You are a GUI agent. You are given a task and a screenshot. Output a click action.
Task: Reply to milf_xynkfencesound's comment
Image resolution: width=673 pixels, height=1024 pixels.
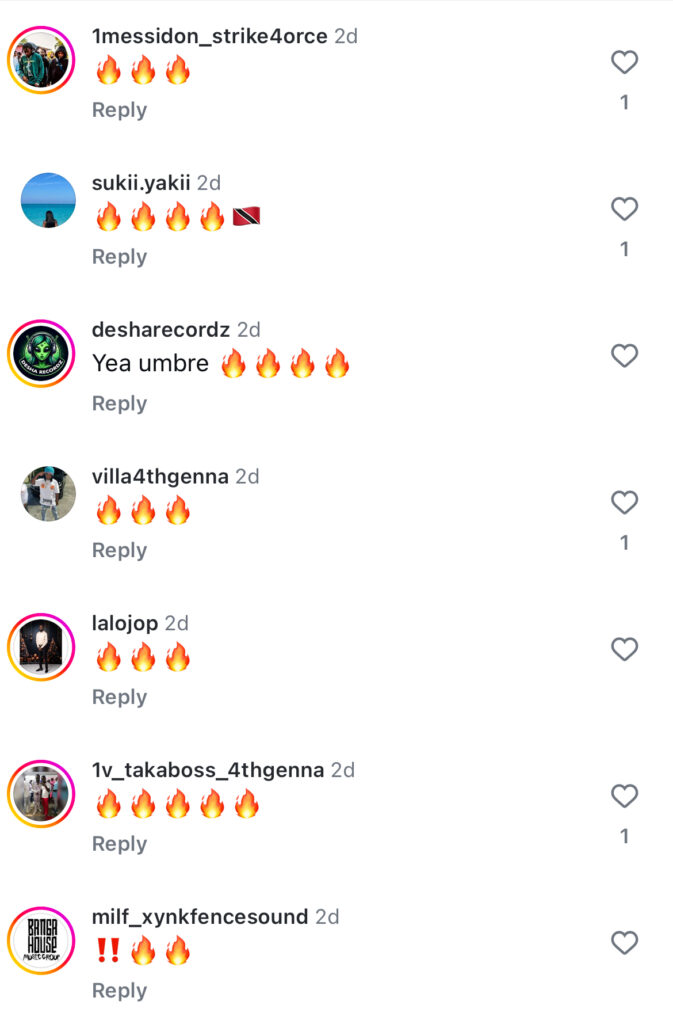point(119,991)
